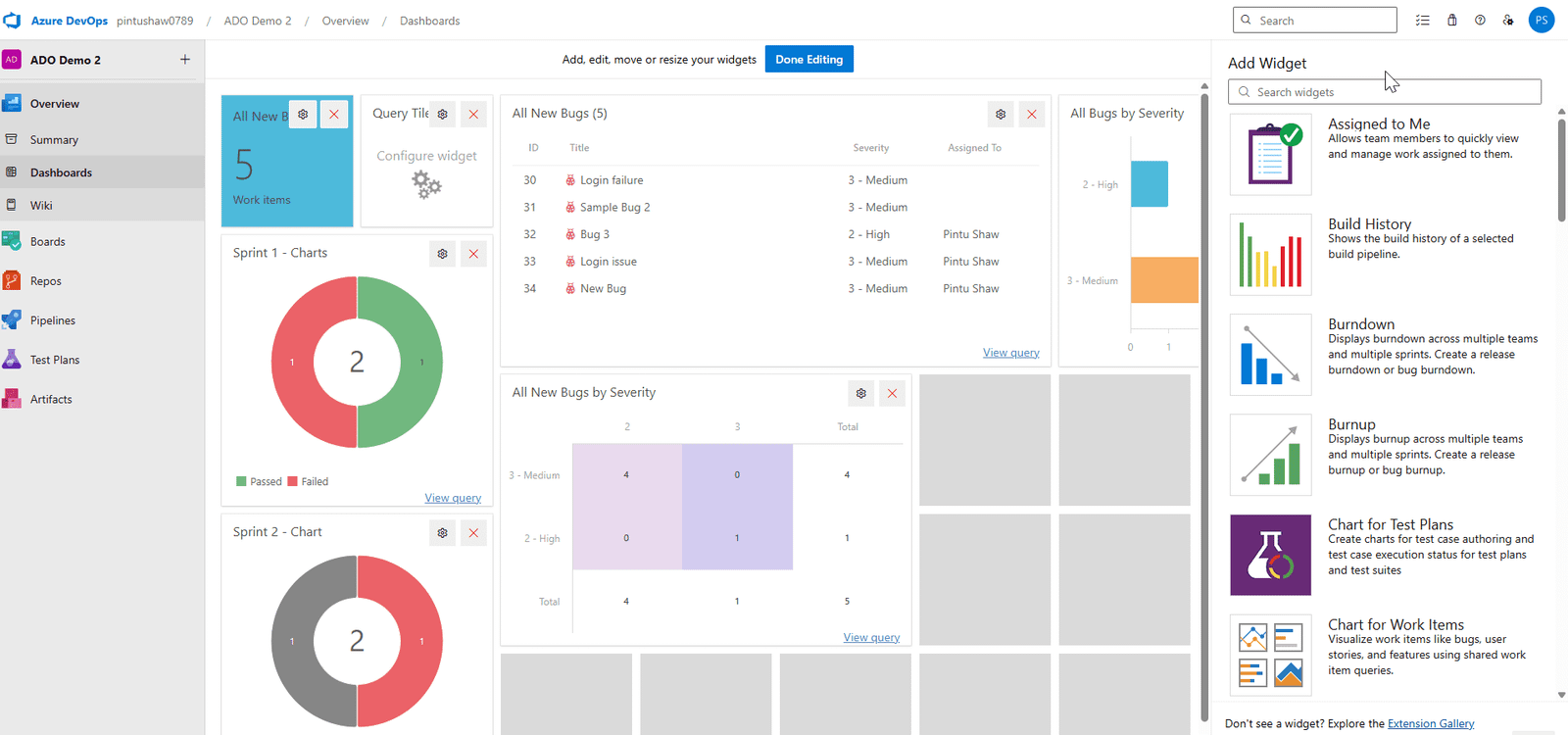Open the work items list icon in header
The height and width of the screenshot is (735, 1568).
1423,21
